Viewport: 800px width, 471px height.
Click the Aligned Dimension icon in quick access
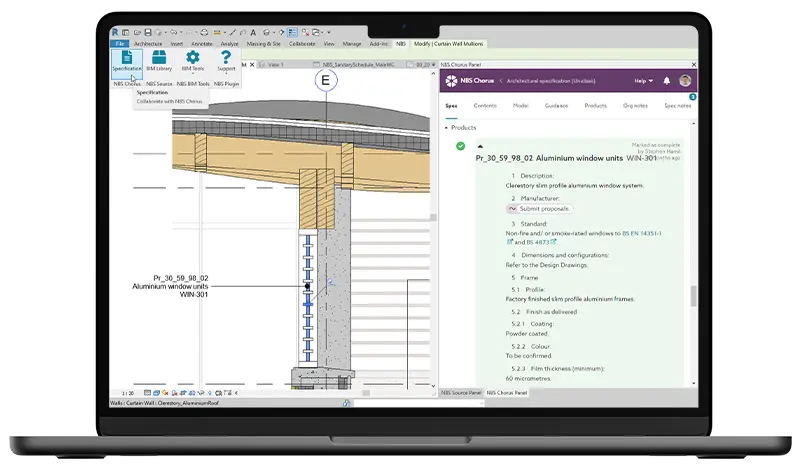[232, 32]
